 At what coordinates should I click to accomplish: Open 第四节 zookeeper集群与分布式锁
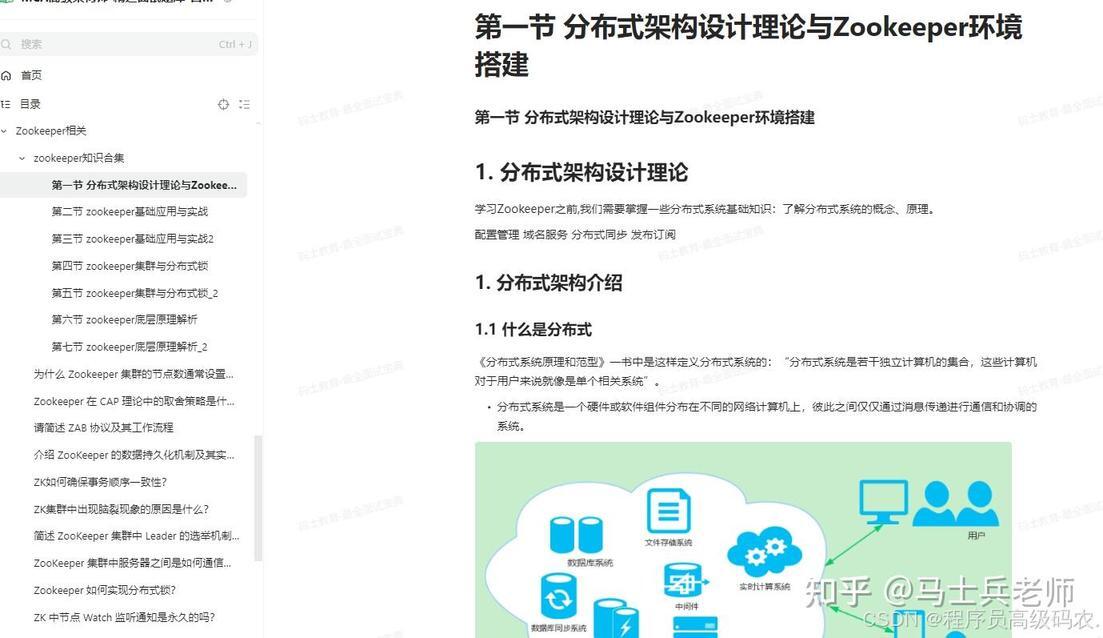click(x=129, y=266)
